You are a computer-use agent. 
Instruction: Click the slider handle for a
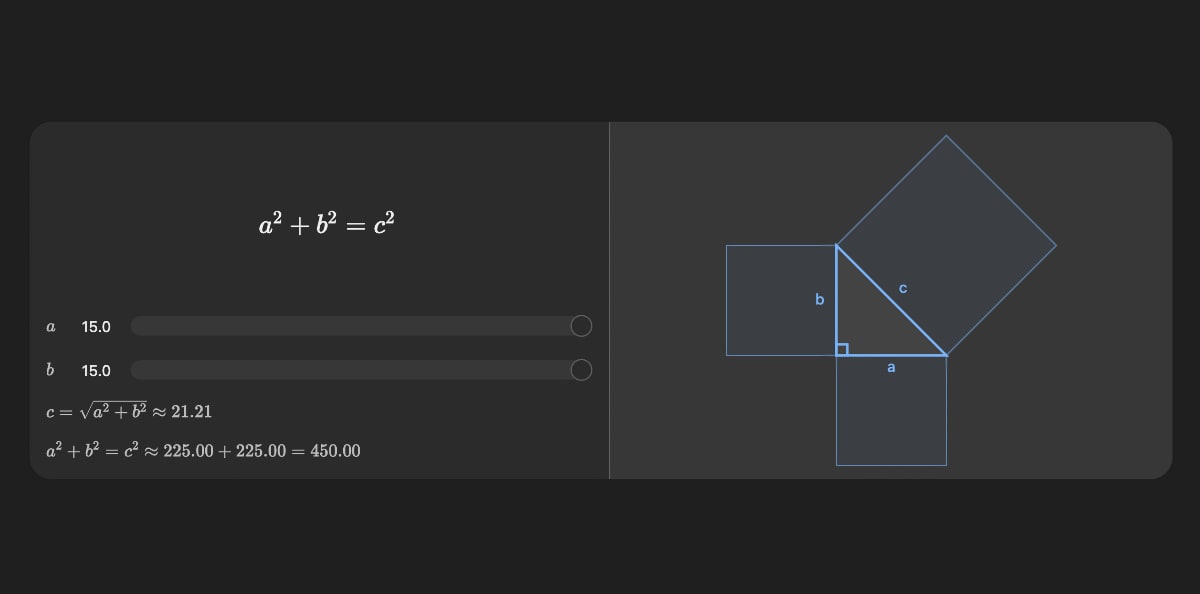tap(581, 326)
